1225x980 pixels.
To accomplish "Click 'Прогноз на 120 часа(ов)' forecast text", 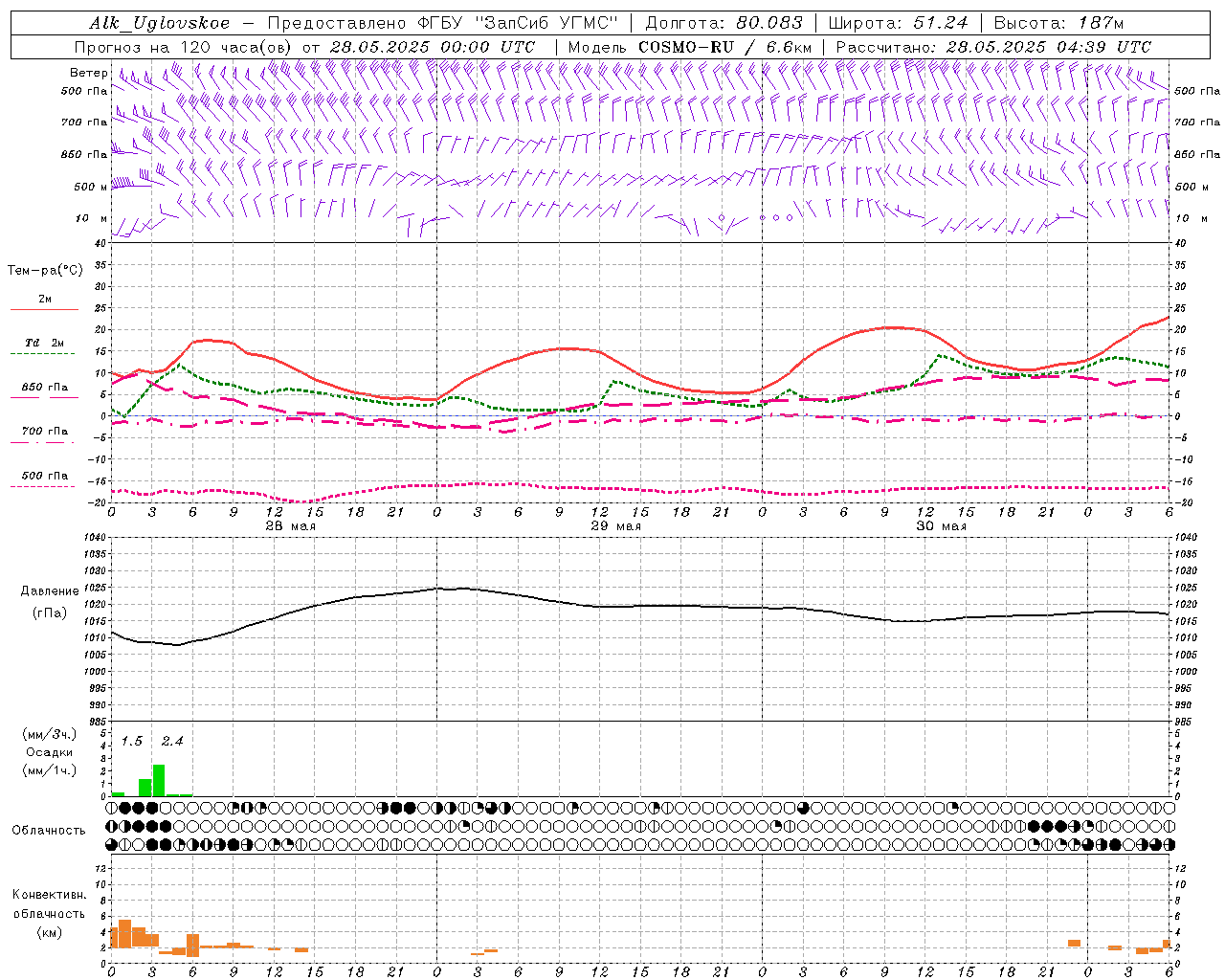I will click(x=185, y=46).
